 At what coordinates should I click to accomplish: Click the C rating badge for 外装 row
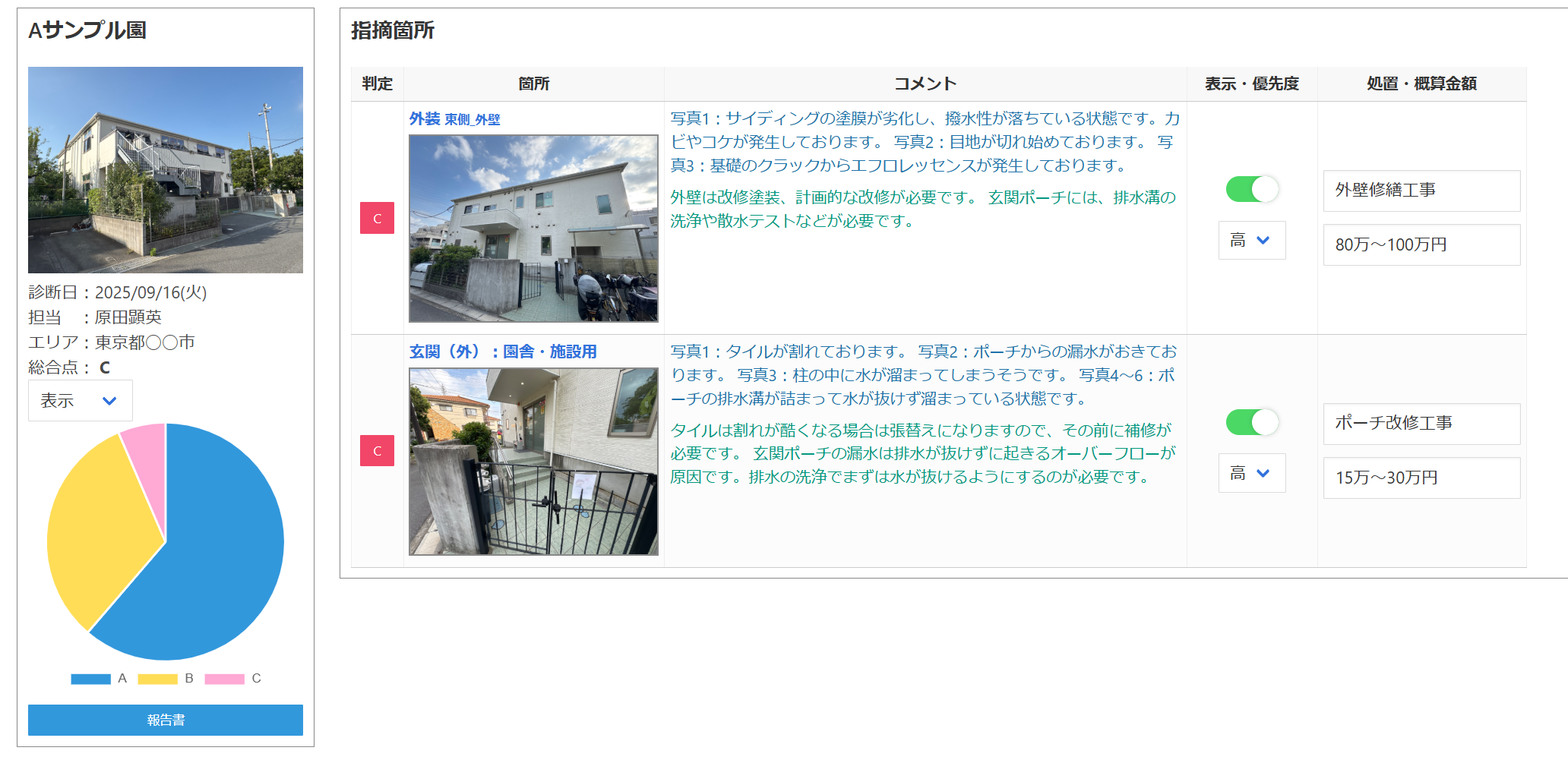point(377,218)
